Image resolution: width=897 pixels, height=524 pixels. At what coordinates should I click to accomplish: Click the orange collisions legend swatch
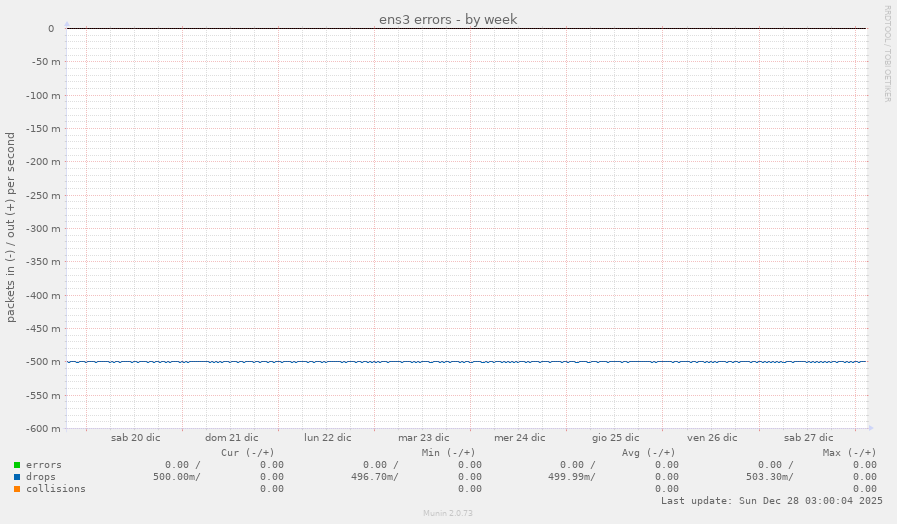click(17, 489)
